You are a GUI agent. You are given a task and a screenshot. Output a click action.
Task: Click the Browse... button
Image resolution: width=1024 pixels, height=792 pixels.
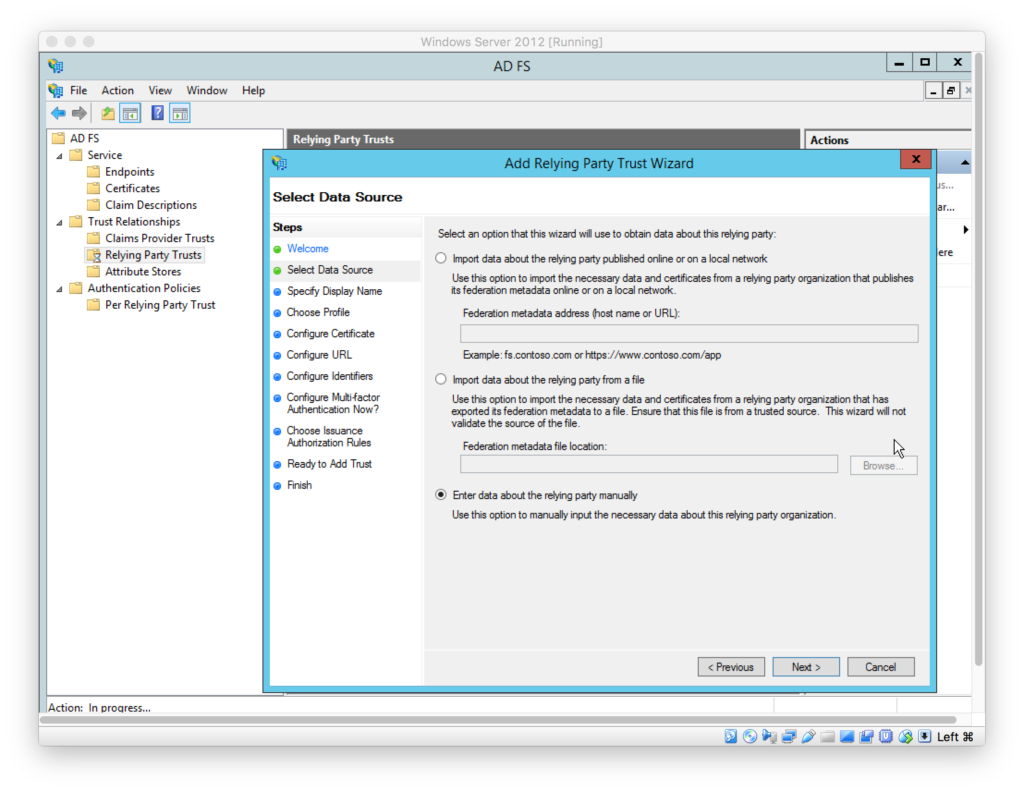883,466
